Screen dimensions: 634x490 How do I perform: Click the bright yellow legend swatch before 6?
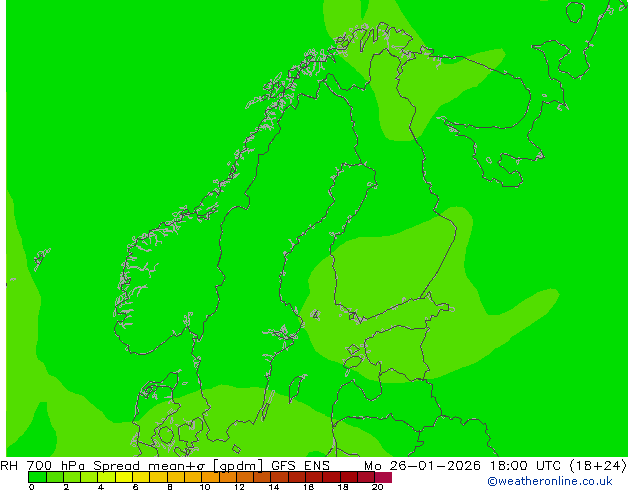point(124,477)
